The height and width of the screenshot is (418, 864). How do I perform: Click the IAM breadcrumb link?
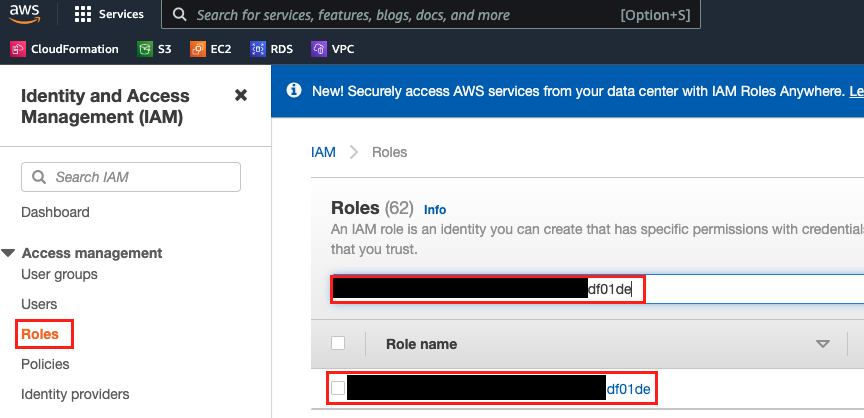pos(323,152)
